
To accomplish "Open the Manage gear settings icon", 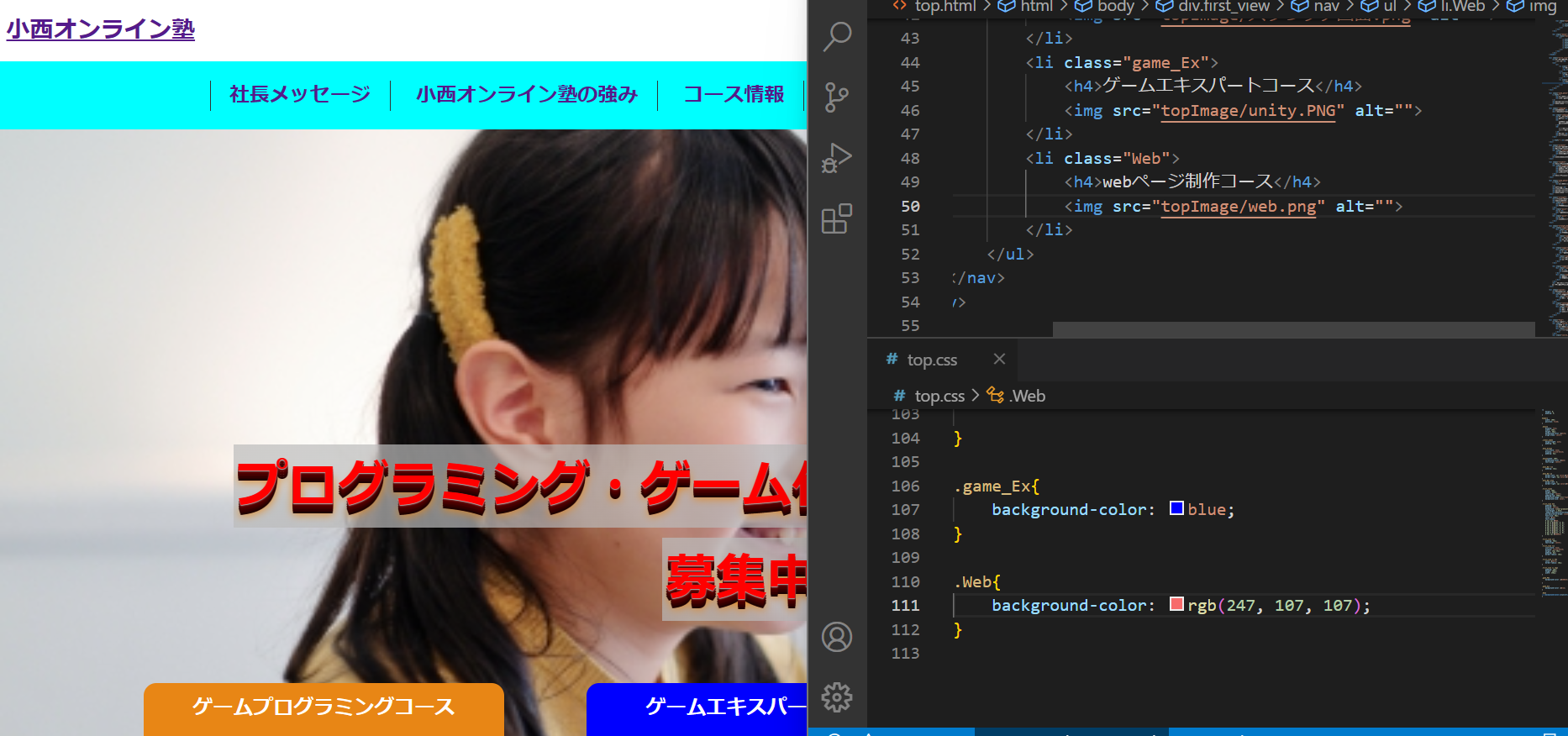I will point(837,697).
